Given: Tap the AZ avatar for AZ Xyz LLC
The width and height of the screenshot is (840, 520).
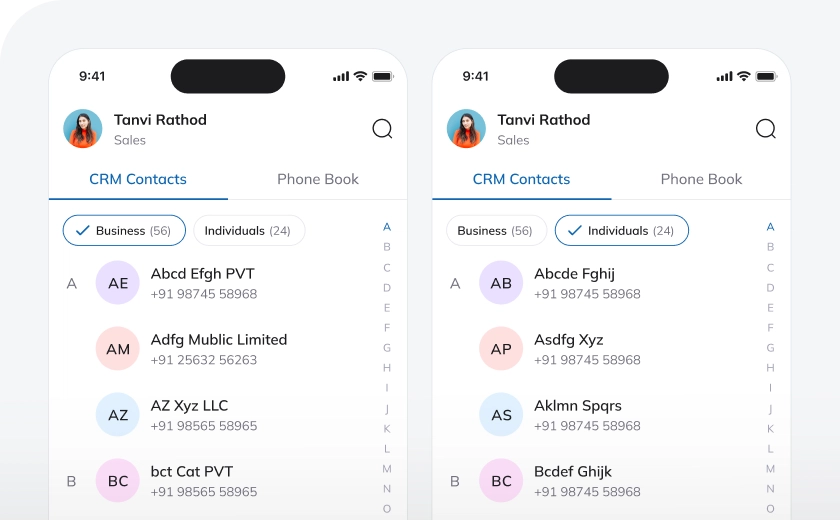Looking at the screenshot, I should pyautogui.click(x=118, y=415).
